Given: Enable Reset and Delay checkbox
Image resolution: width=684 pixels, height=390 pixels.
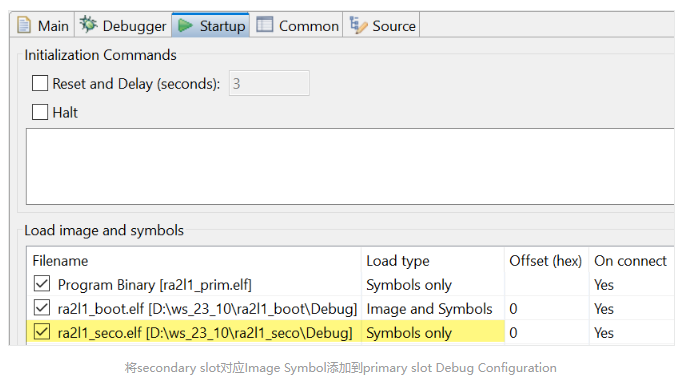Looking at the screenshot, I should click(40, 83).
